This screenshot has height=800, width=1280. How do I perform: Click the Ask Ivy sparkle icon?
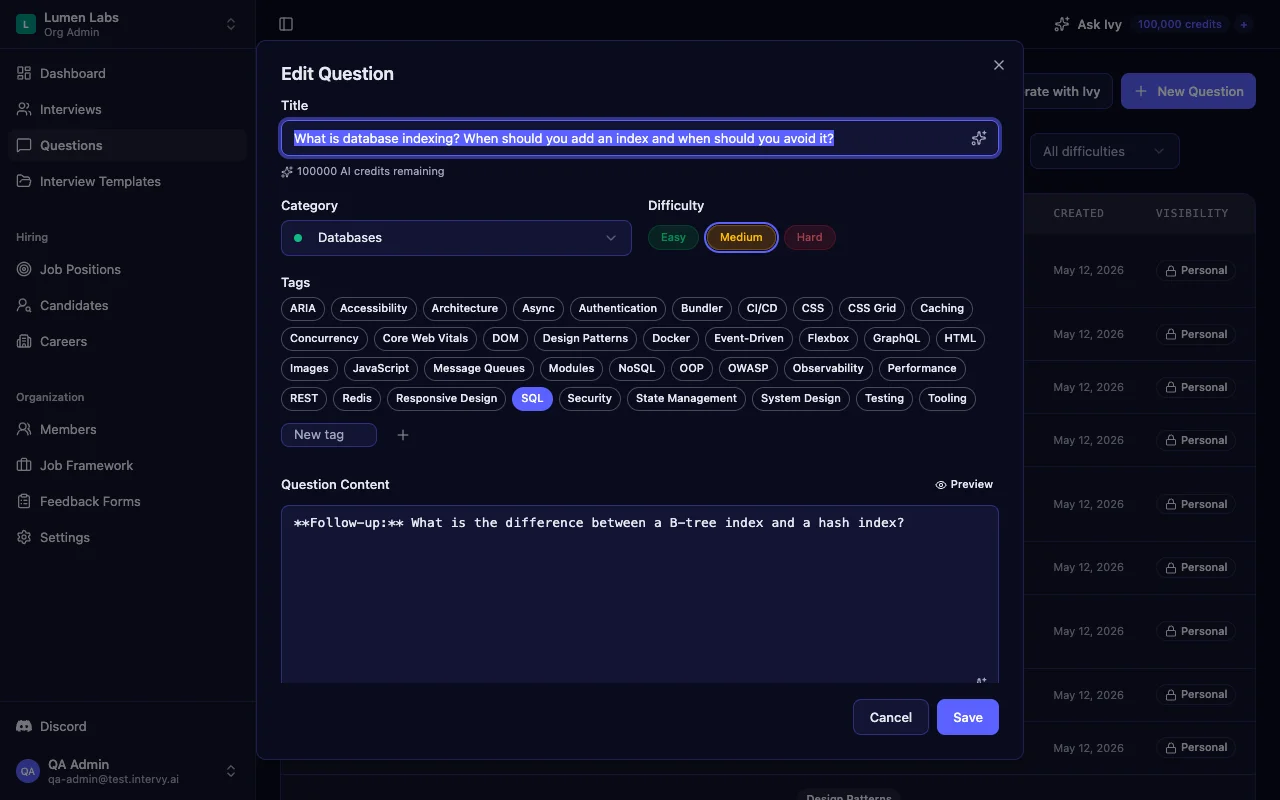click(1062, 24)
